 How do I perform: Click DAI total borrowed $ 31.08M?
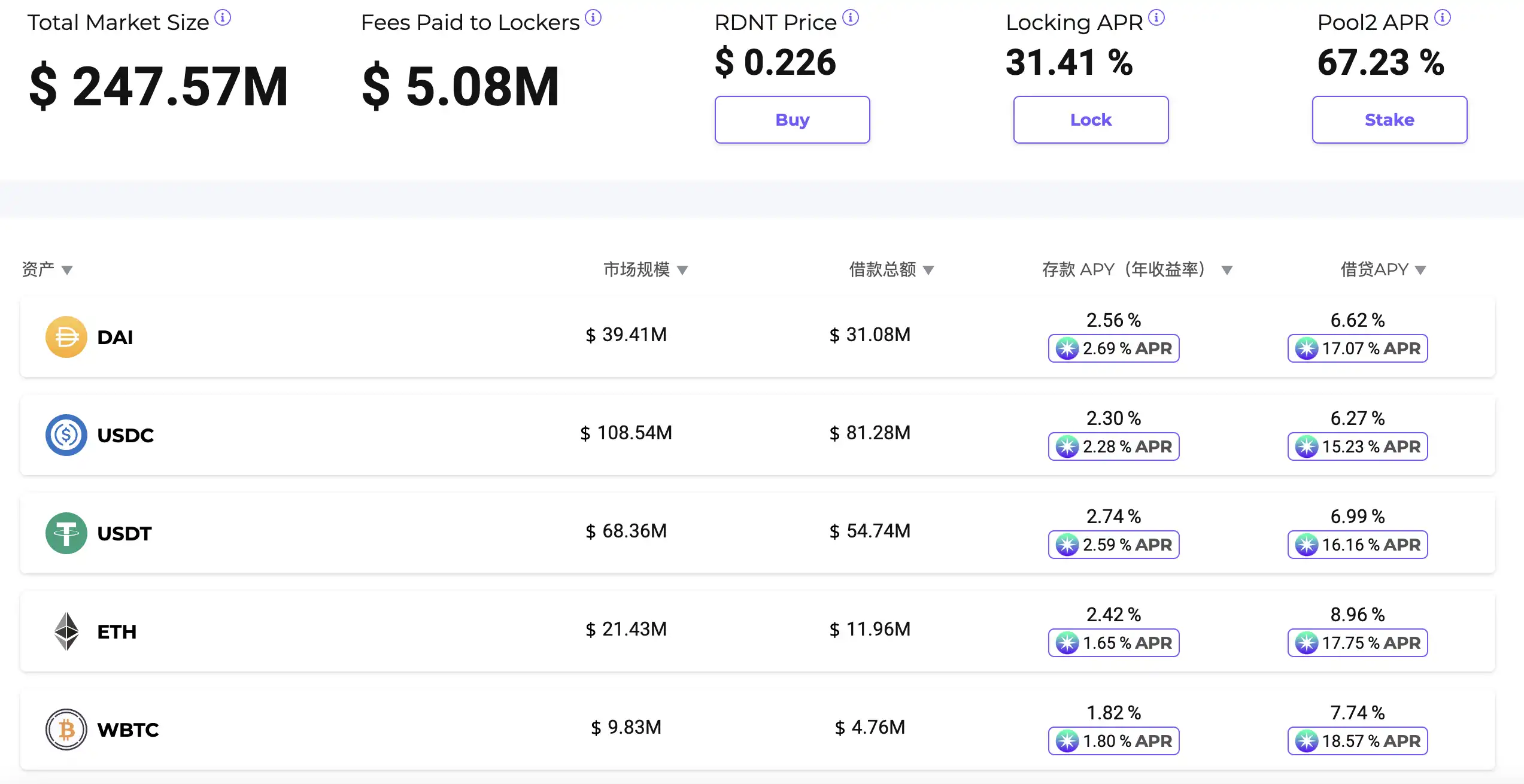click(870, 335)
